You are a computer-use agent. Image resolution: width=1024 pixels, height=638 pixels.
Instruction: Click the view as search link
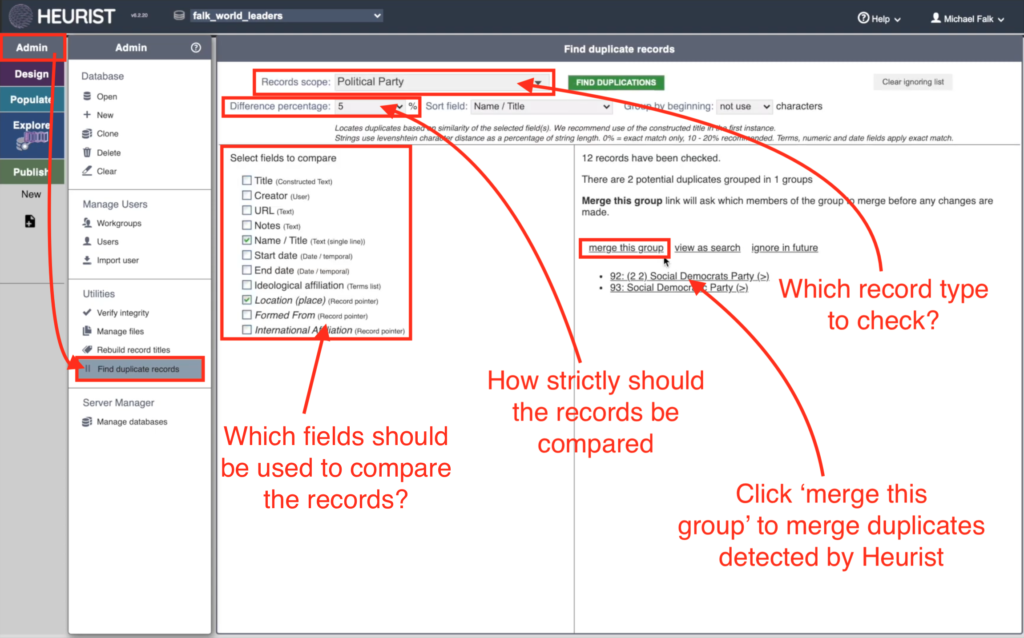coord(707,248)
